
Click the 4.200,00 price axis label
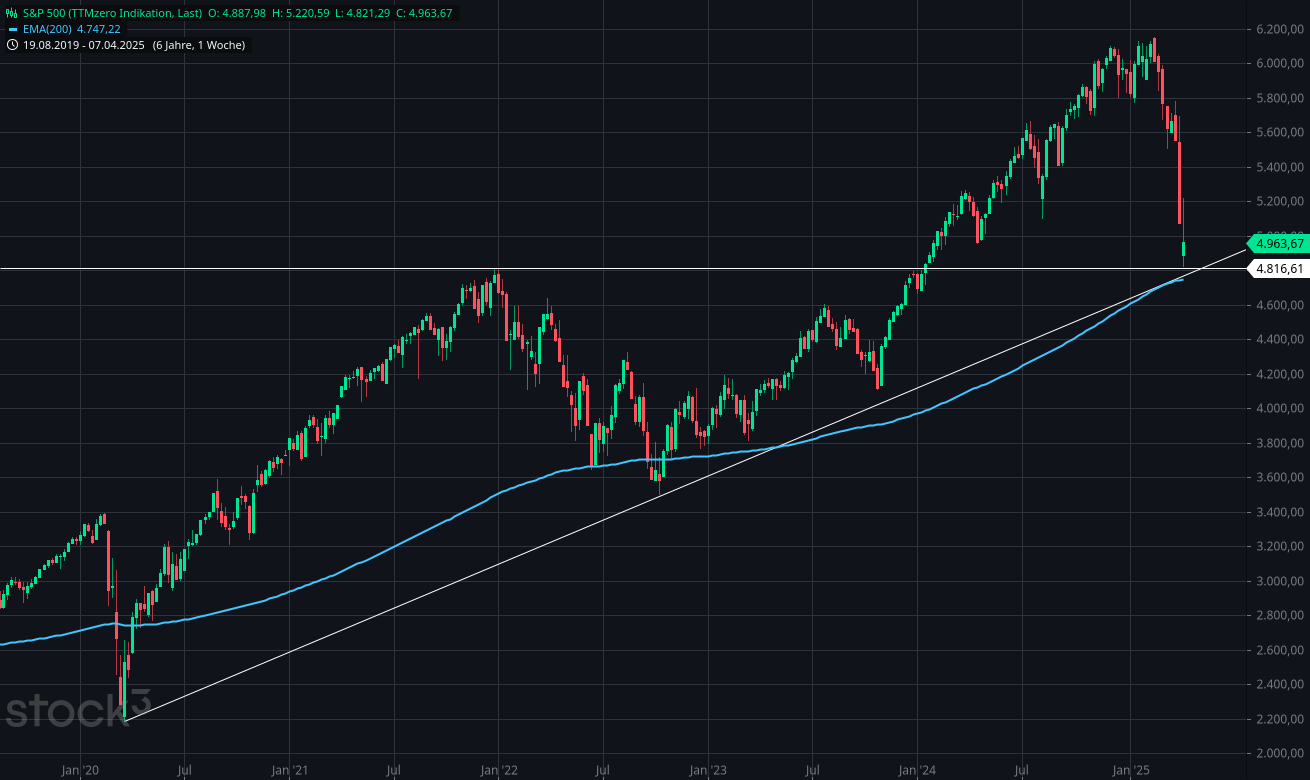pos(1281,374)
